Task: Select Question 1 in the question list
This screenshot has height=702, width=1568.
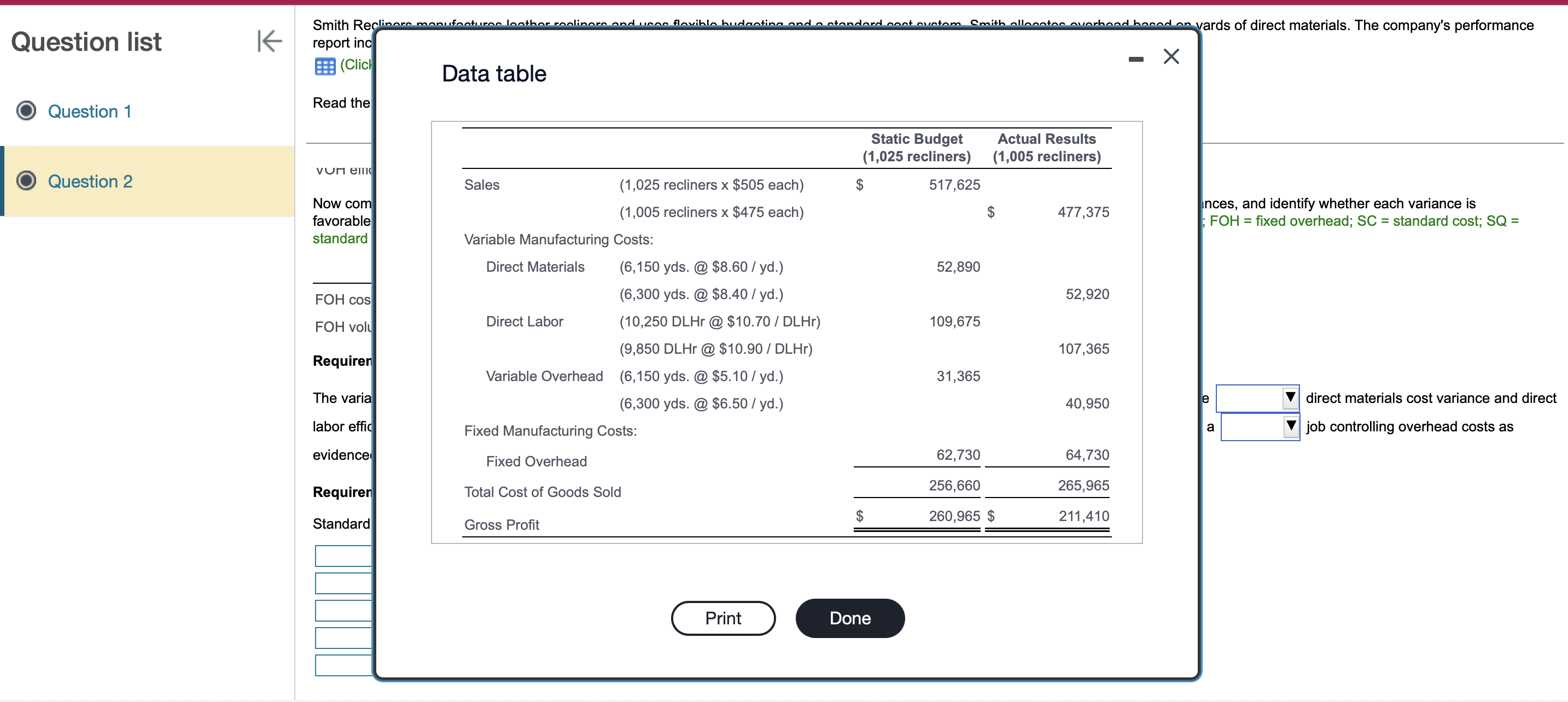Action: 89,112
